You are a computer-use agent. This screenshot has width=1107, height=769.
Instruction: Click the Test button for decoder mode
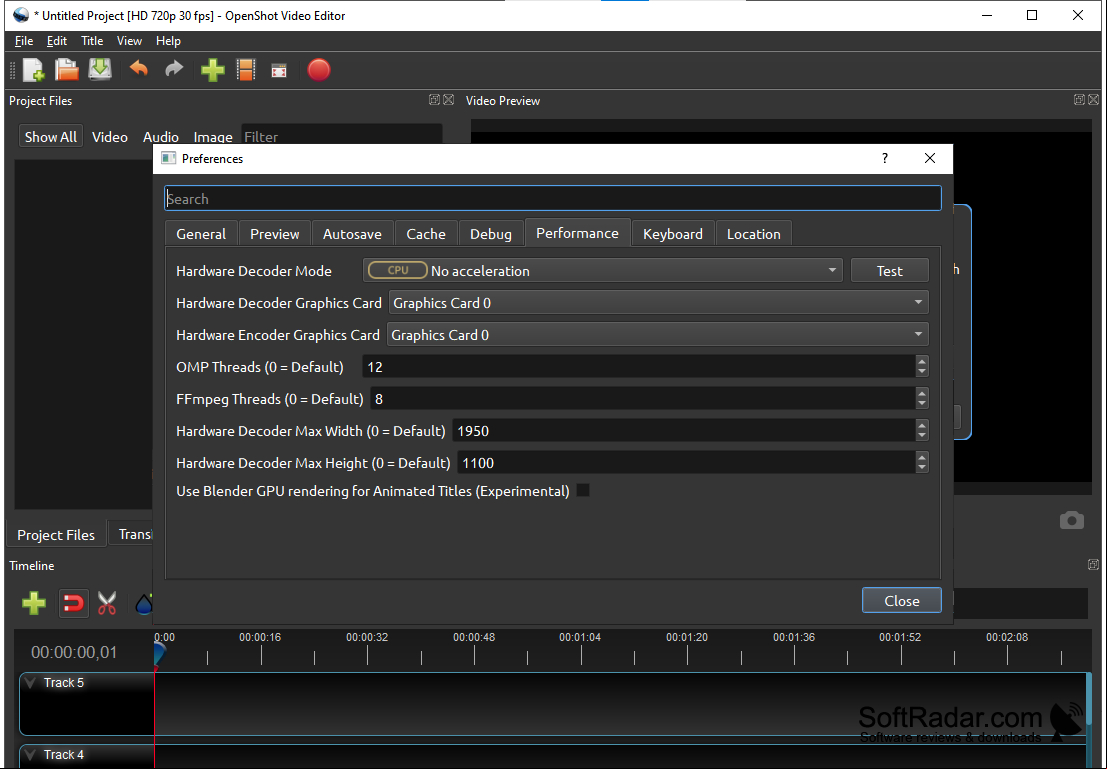[890, 270]
